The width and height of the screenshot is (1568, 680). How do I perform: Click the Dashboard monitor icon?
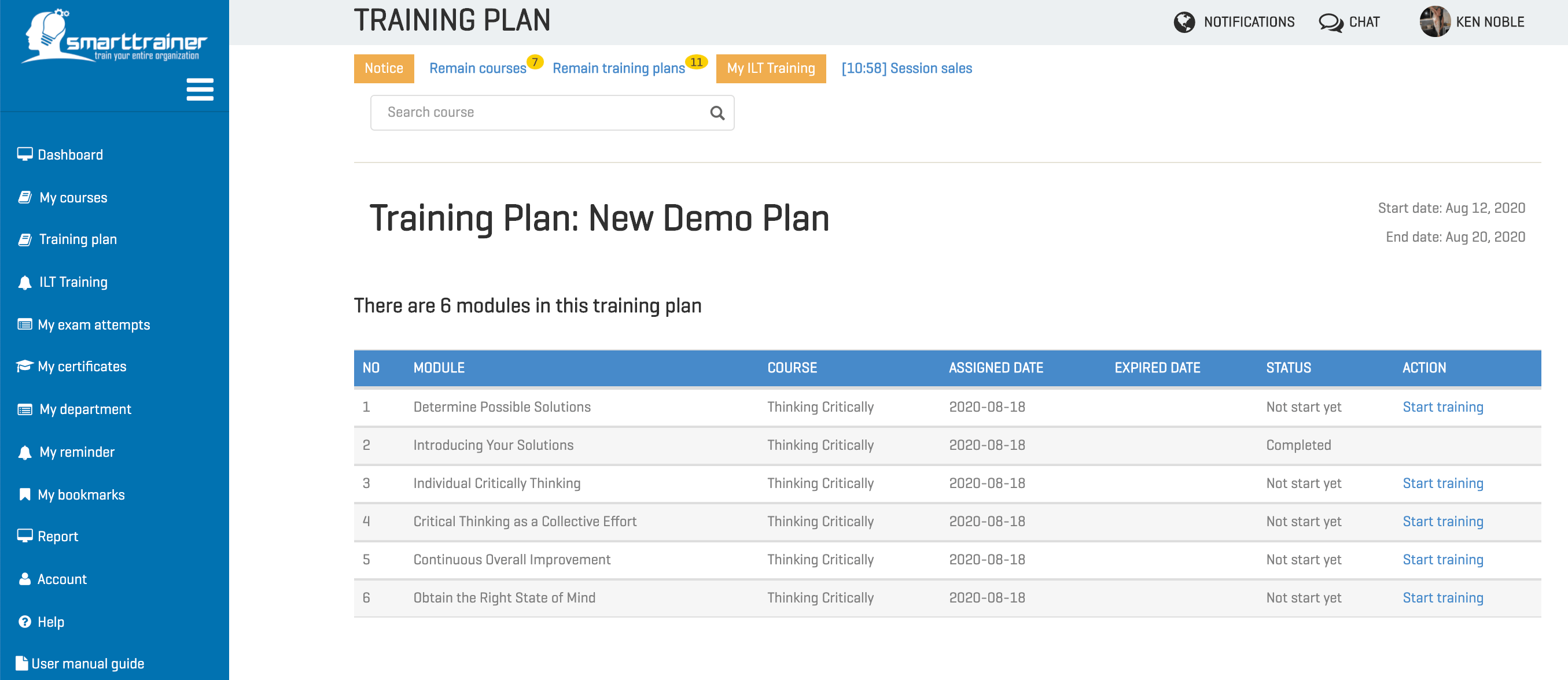point(25,154)
